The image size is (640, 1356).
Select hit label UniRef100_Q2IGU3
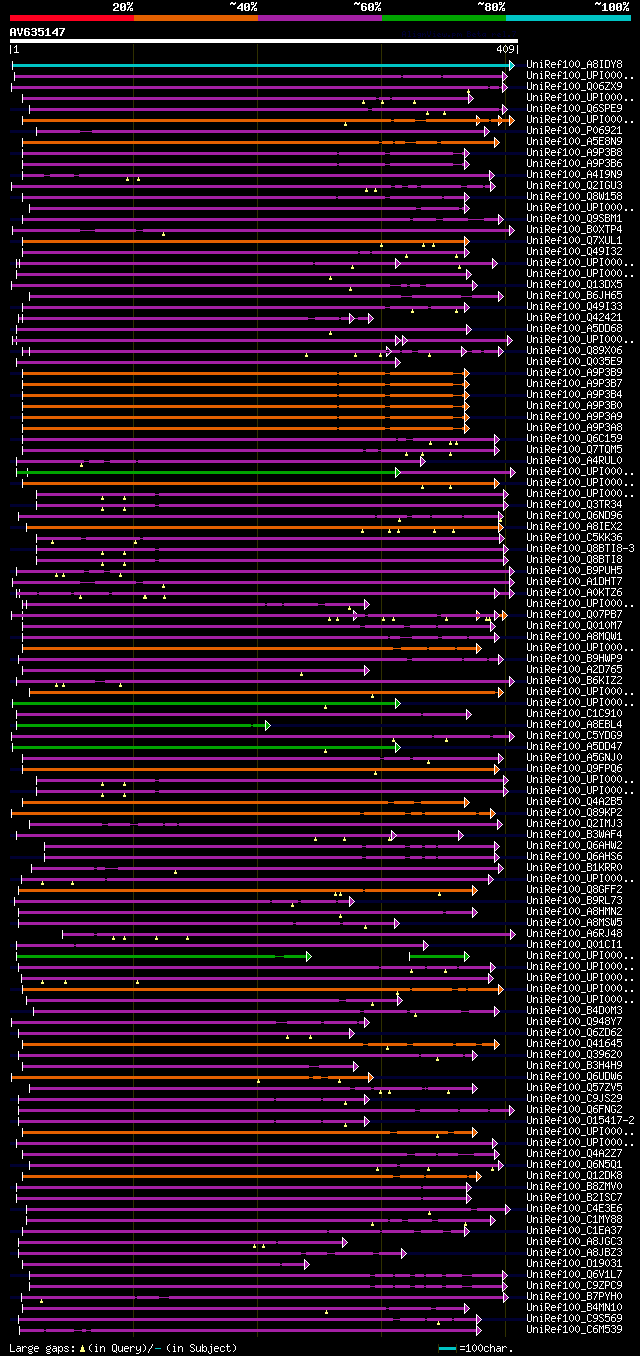(x=576, y=186)
